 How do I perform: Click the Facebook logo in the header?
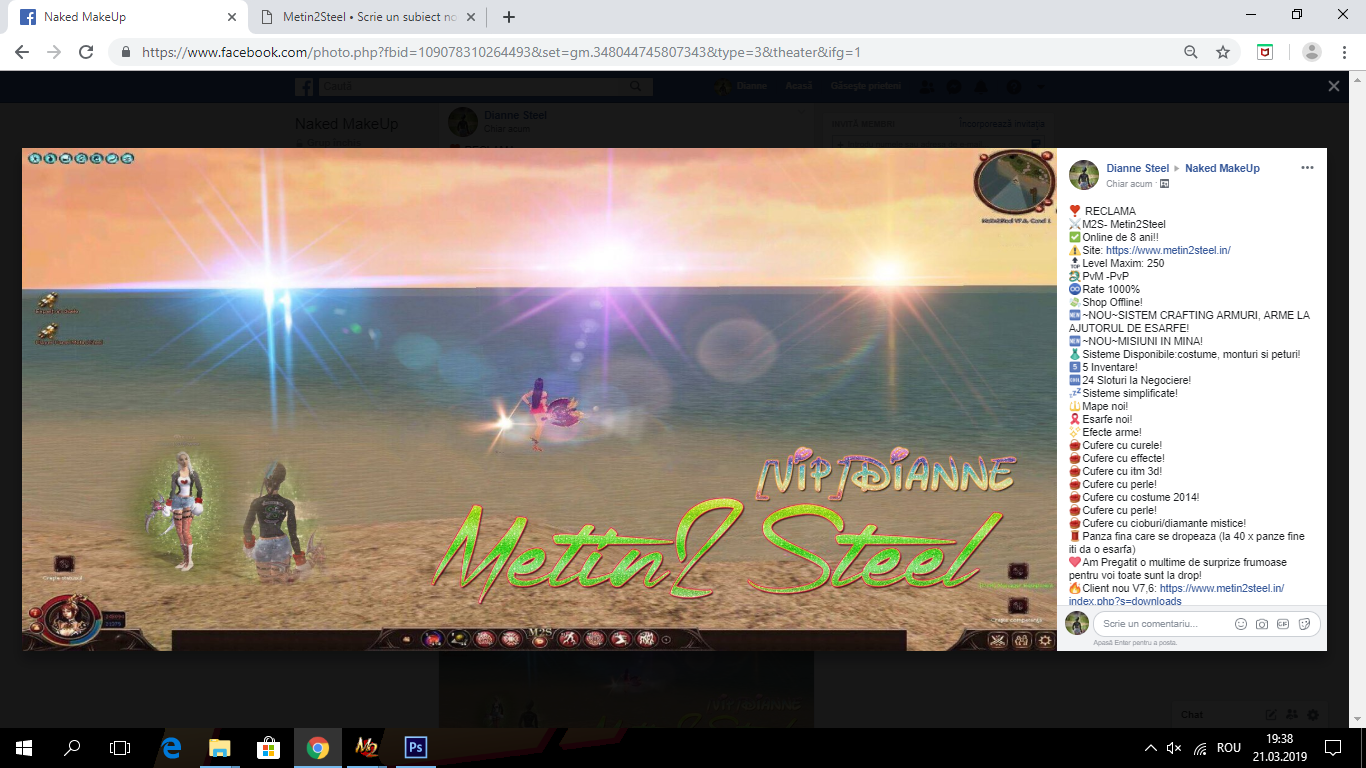tap(304, 87)
